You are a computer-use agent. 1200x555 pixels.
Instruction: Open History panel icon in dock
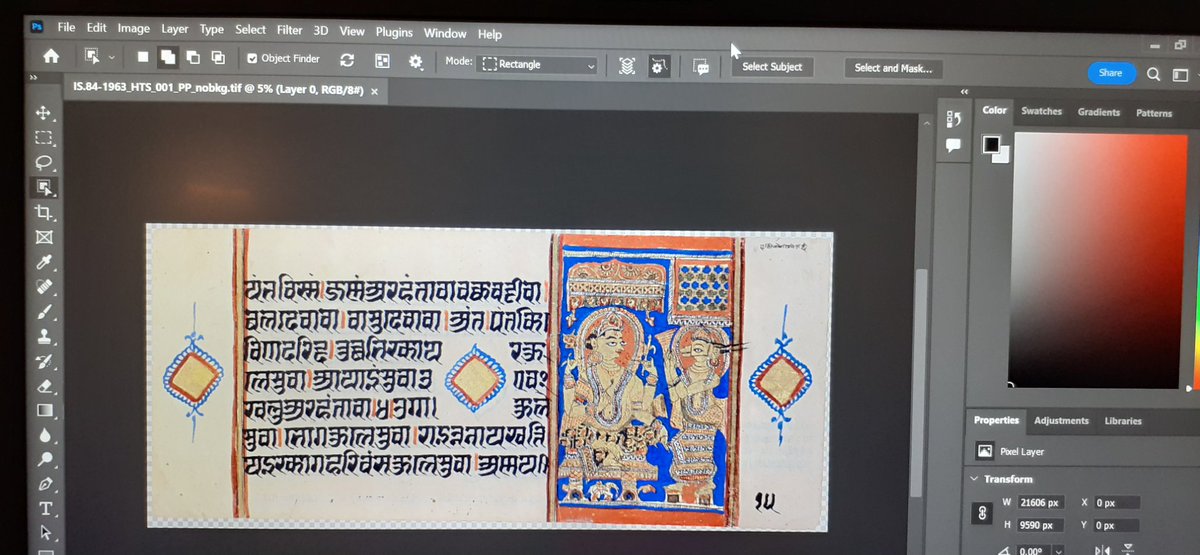[x=953, y=120]
